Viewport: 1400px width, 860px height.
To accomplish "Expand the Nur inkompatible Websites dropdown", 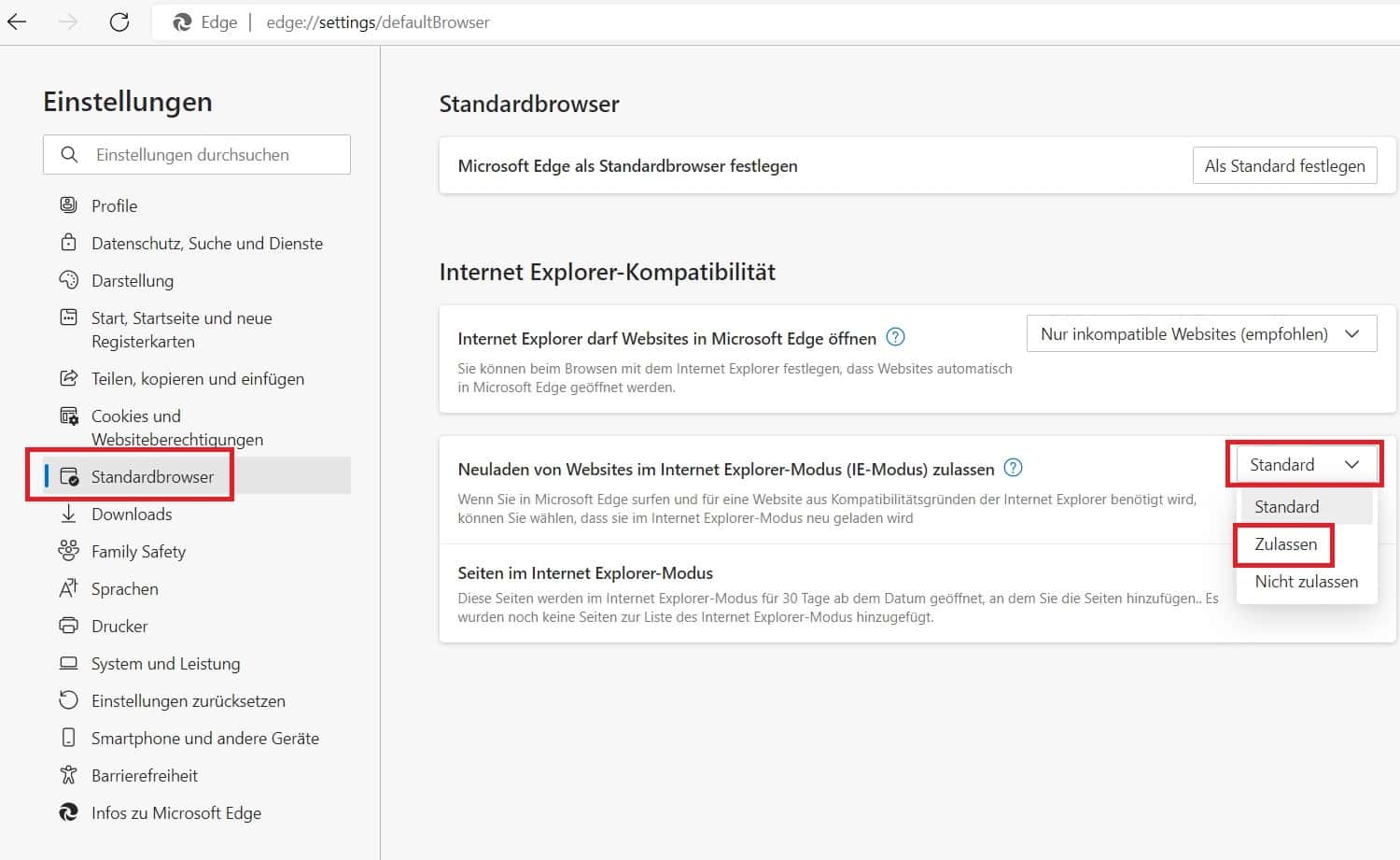I will (x=1201, y=334).
